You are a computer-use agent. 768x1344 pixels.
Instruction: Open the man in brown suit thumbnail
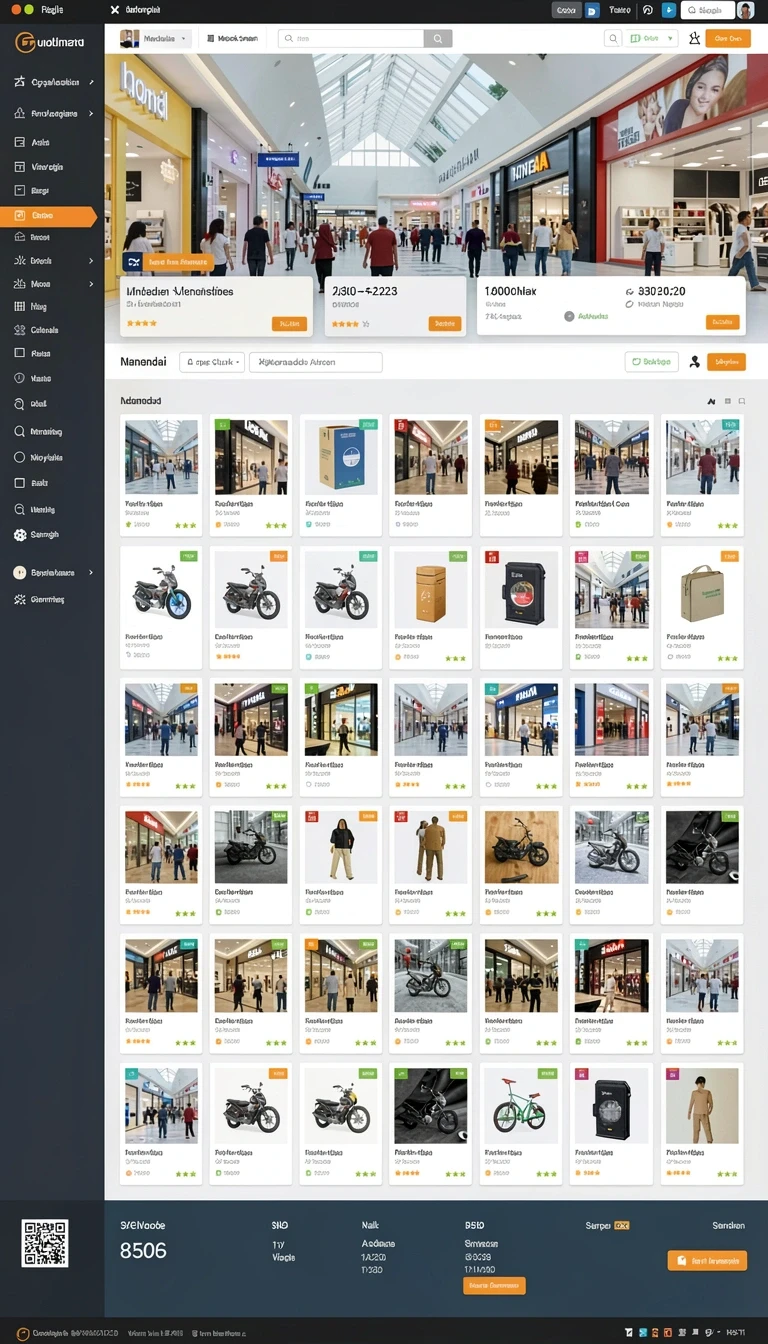[x=431, y=846]
